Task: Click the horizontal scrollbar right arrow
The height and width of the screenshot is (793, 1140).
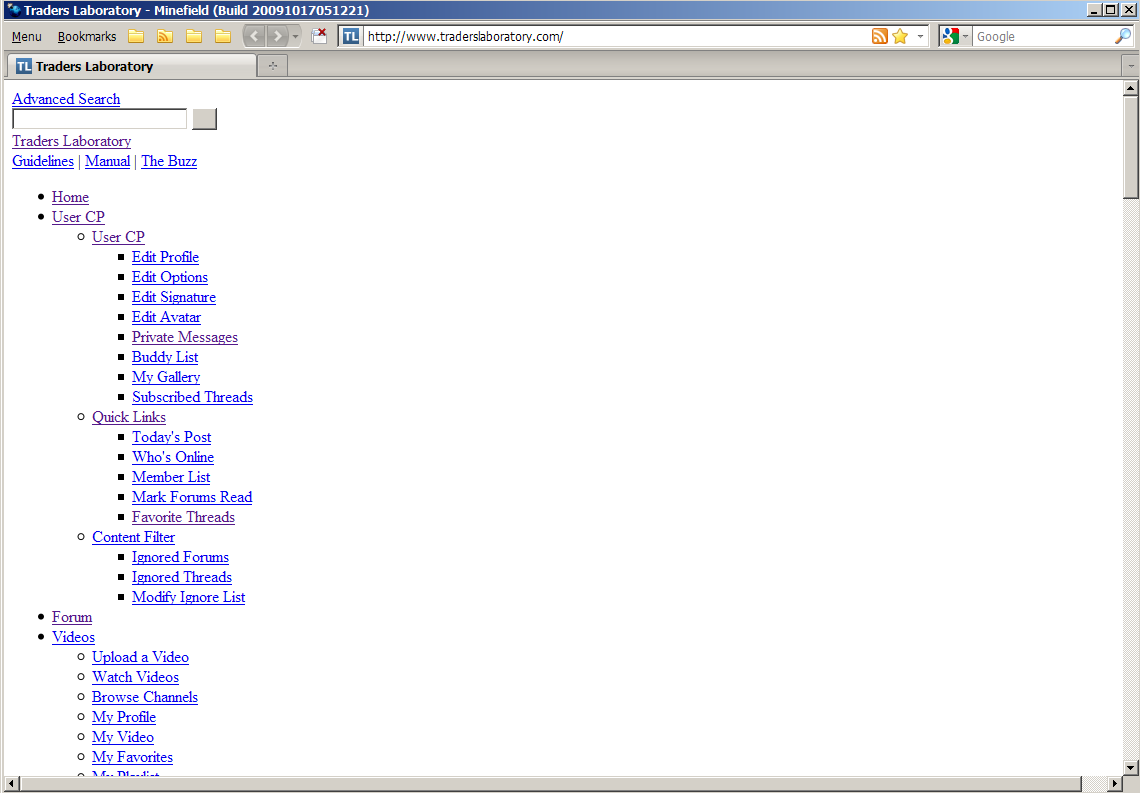Action: tap(1115, 784)
